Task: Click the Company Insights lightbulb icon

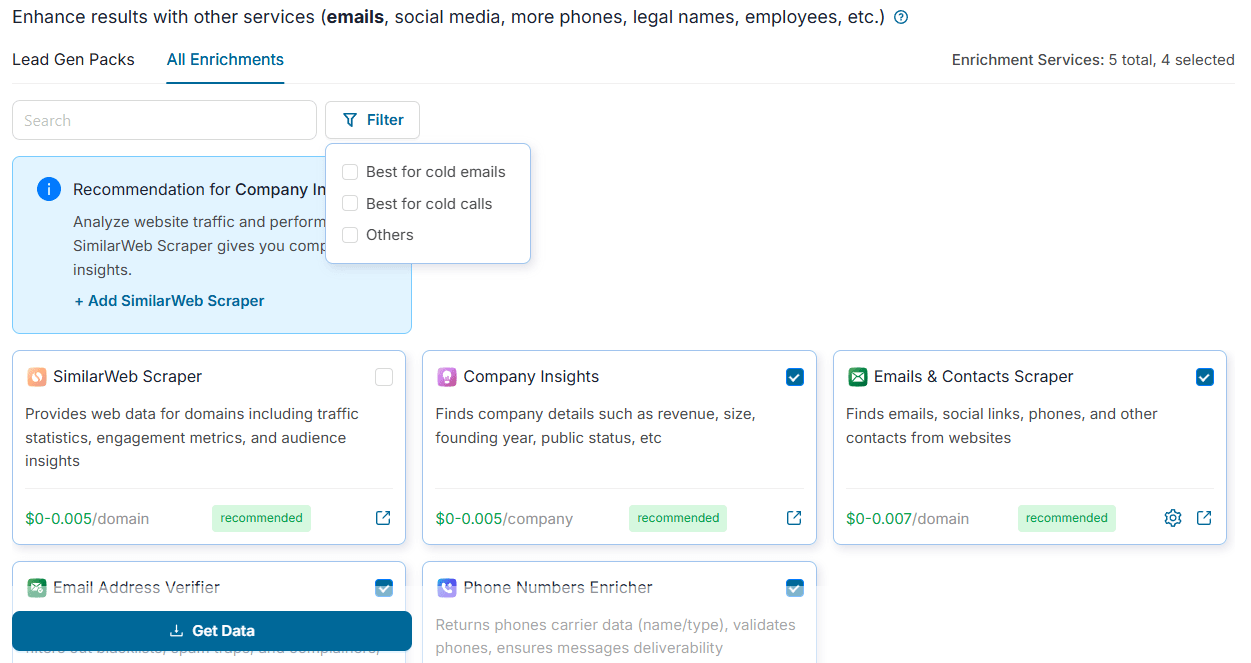Action: [x=447, y=377]
